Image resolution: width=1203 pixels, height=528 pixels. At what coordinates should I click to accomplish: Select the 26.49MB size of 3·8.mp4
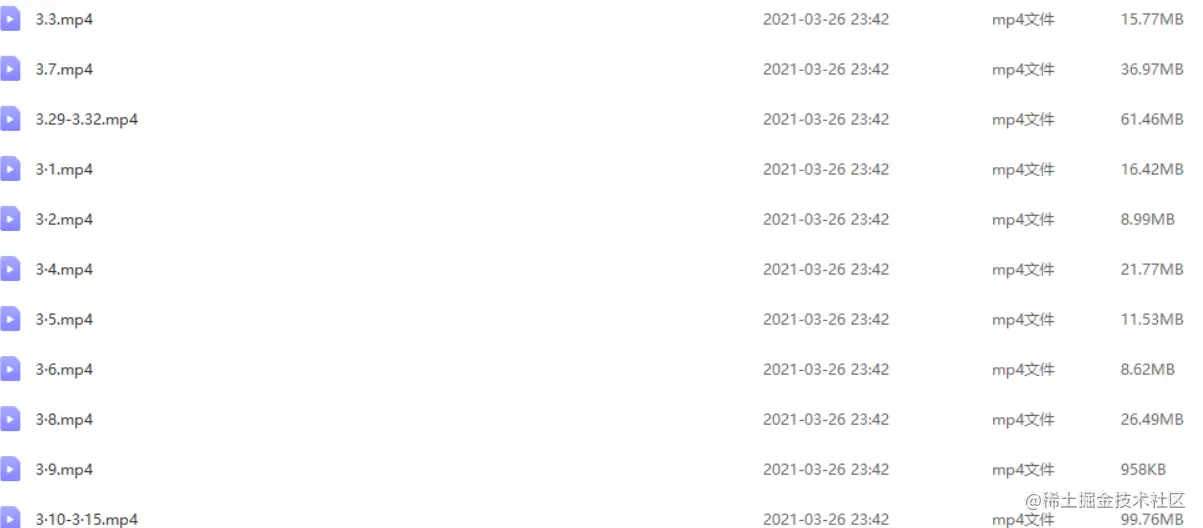point(1152,419)
